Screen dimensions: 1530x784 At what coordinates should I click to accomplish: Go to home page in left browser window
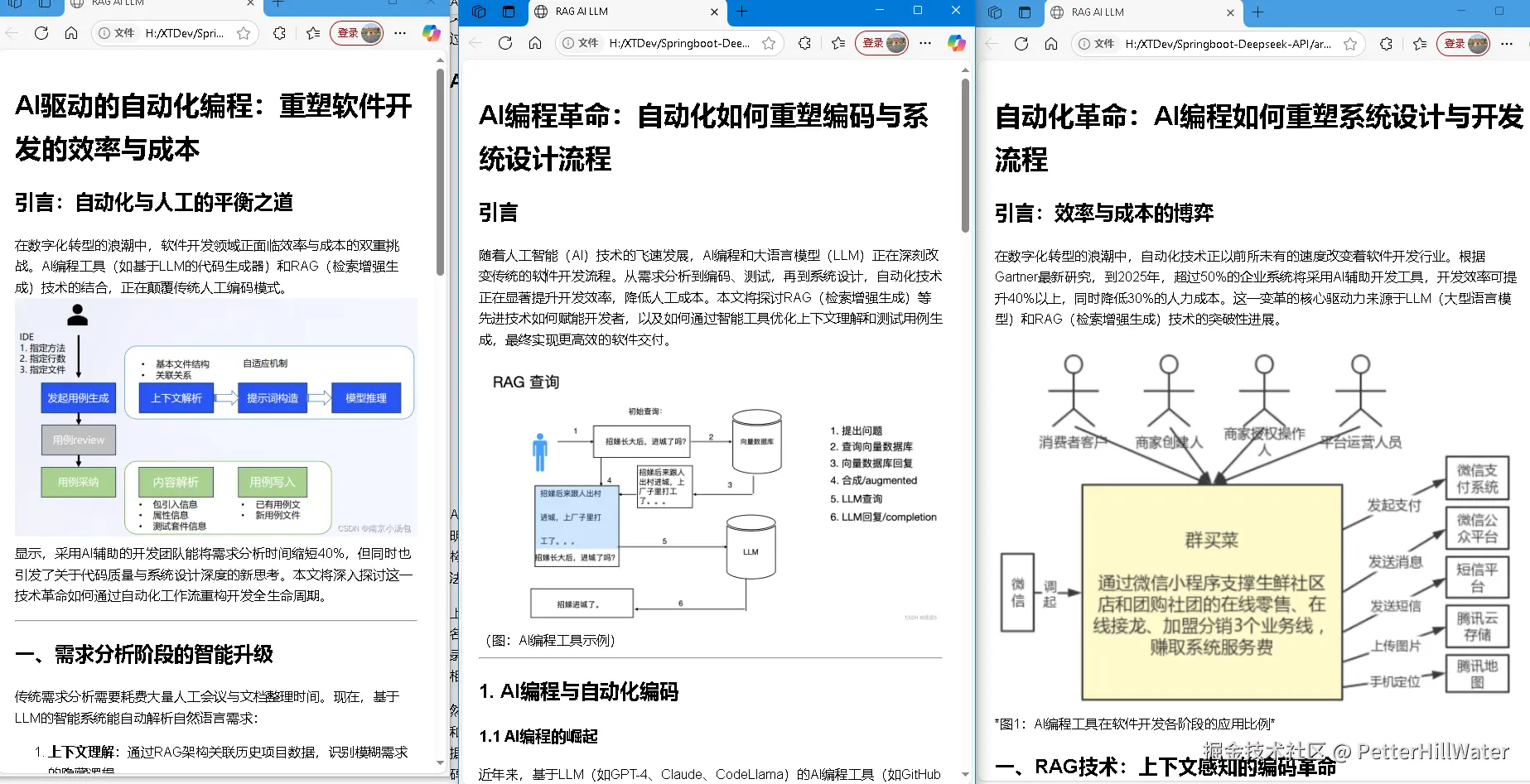click(71, 33)
